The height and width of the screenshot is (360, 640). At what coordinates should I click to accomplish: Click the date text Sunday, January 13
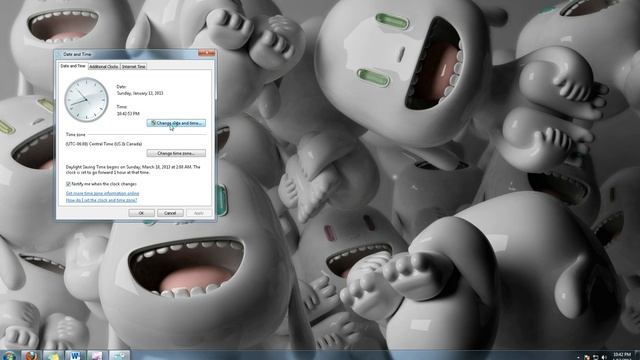[x=140, y=93]
